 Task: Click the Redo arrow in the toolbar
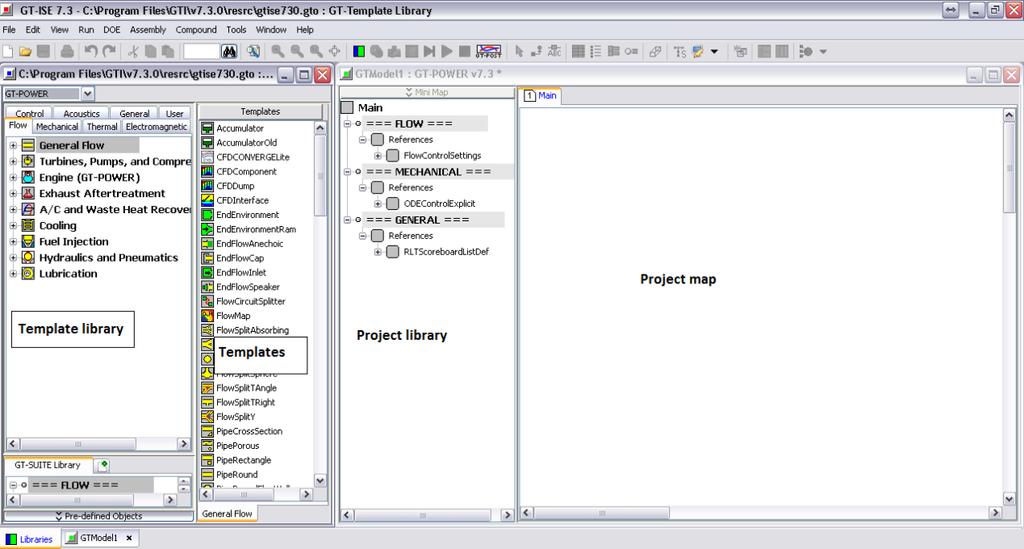109,51
